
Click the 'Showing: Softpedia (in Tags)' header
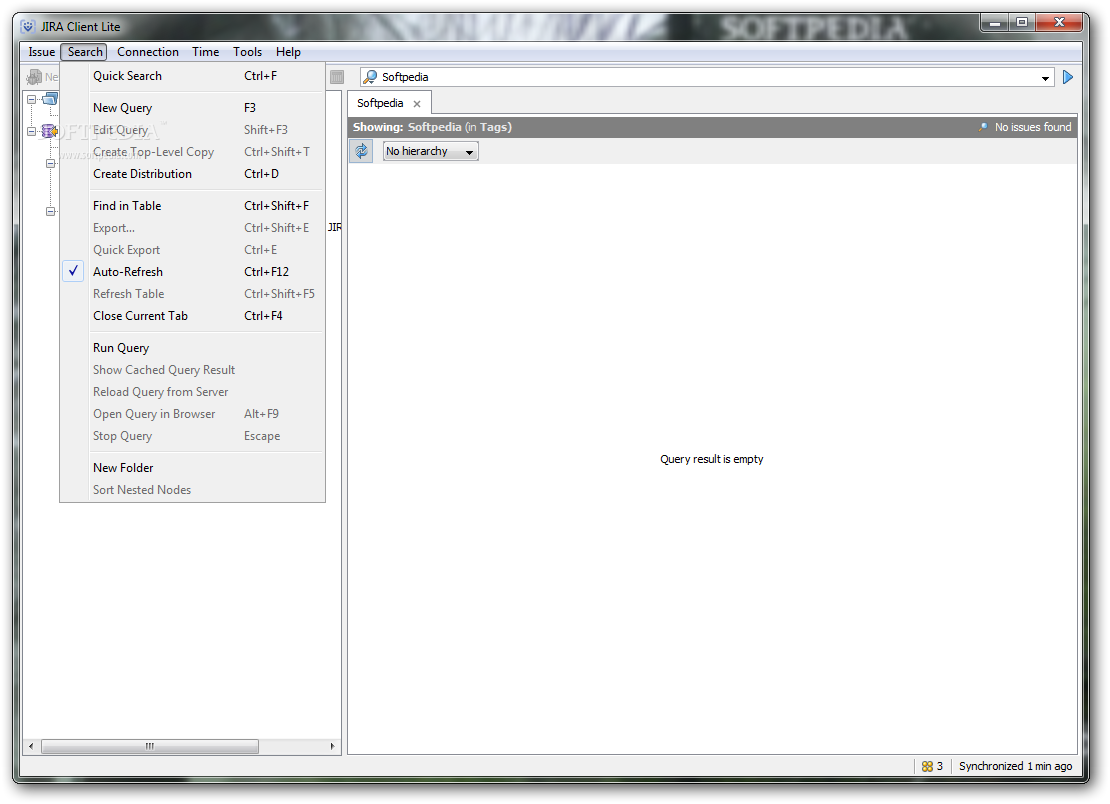pos(432,127)
